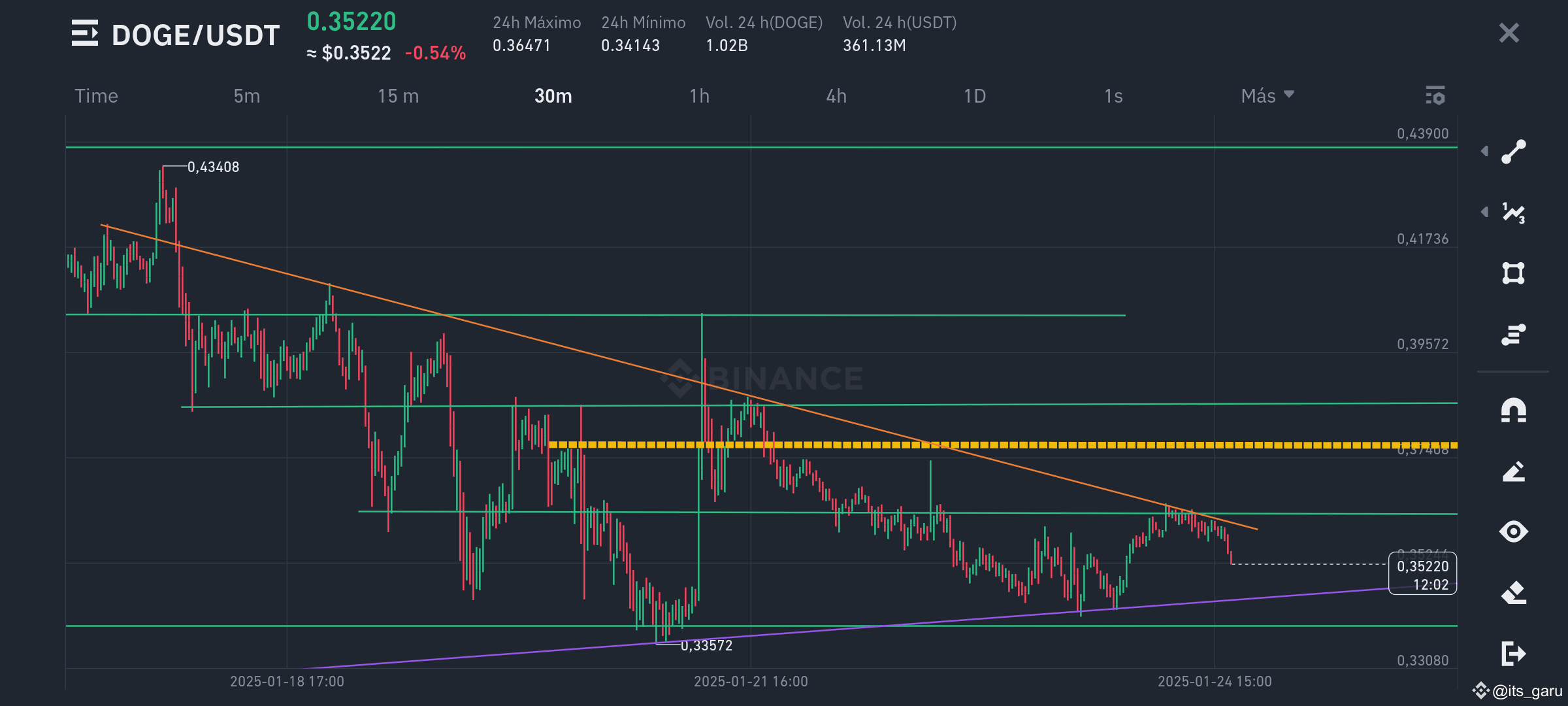Switch to the Time chart tab
The width and height of the screenshot is (1568, 706).
tap(97, 96)
